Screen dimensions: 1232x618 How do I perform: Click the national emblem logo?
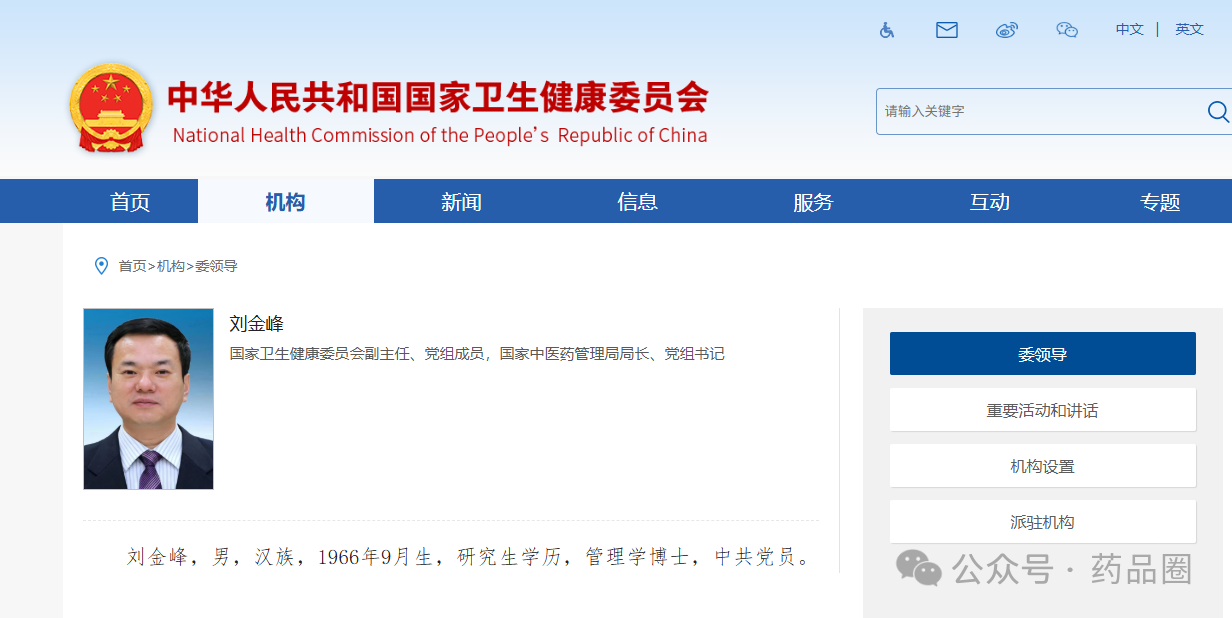(111, 108)
